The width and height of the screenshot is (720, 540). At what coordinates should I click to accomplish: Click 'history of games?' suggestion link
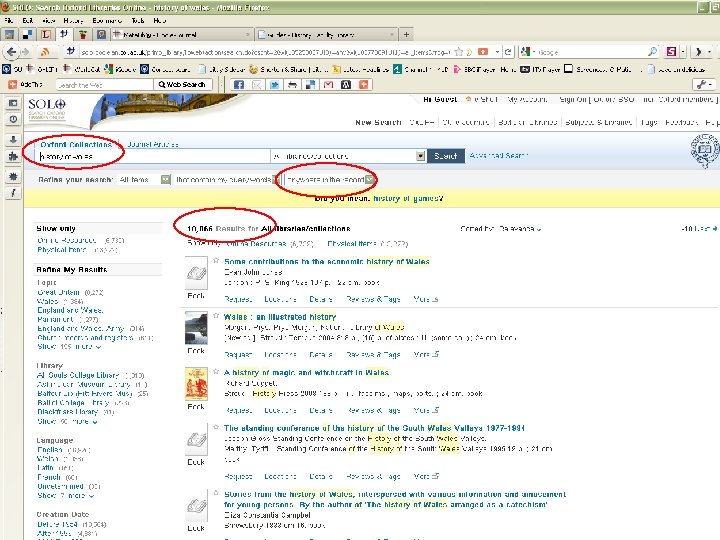(x=408, y=198)
